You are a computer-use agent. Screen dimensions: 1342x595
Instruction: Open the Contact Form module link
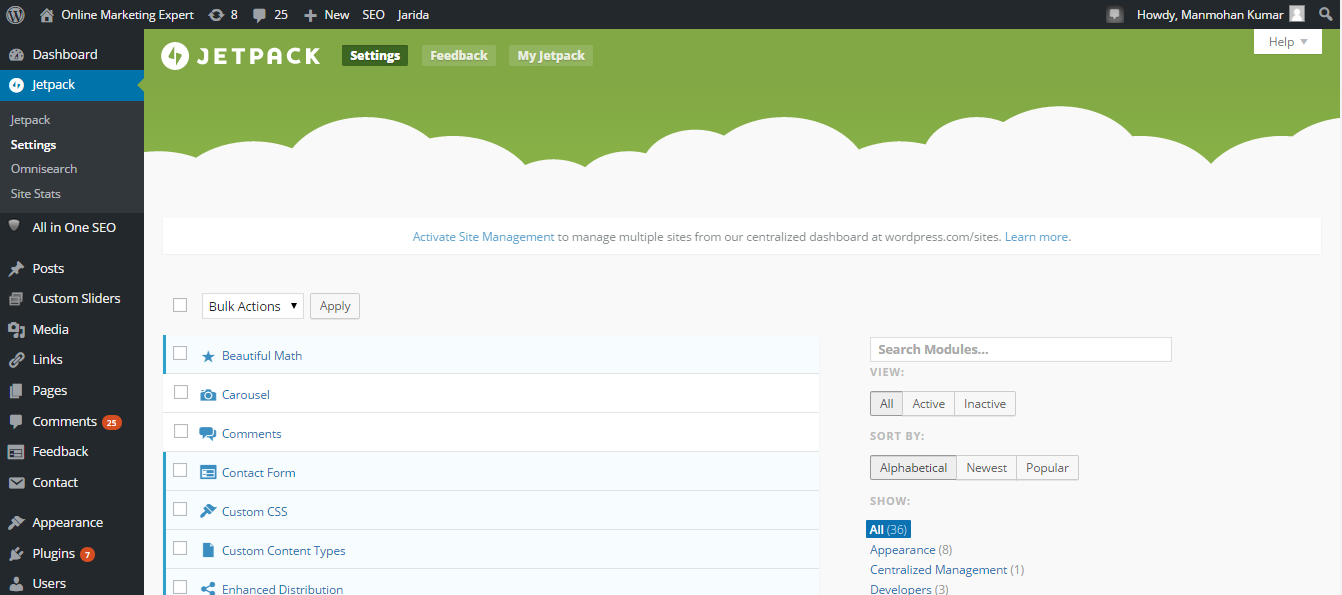259,473
